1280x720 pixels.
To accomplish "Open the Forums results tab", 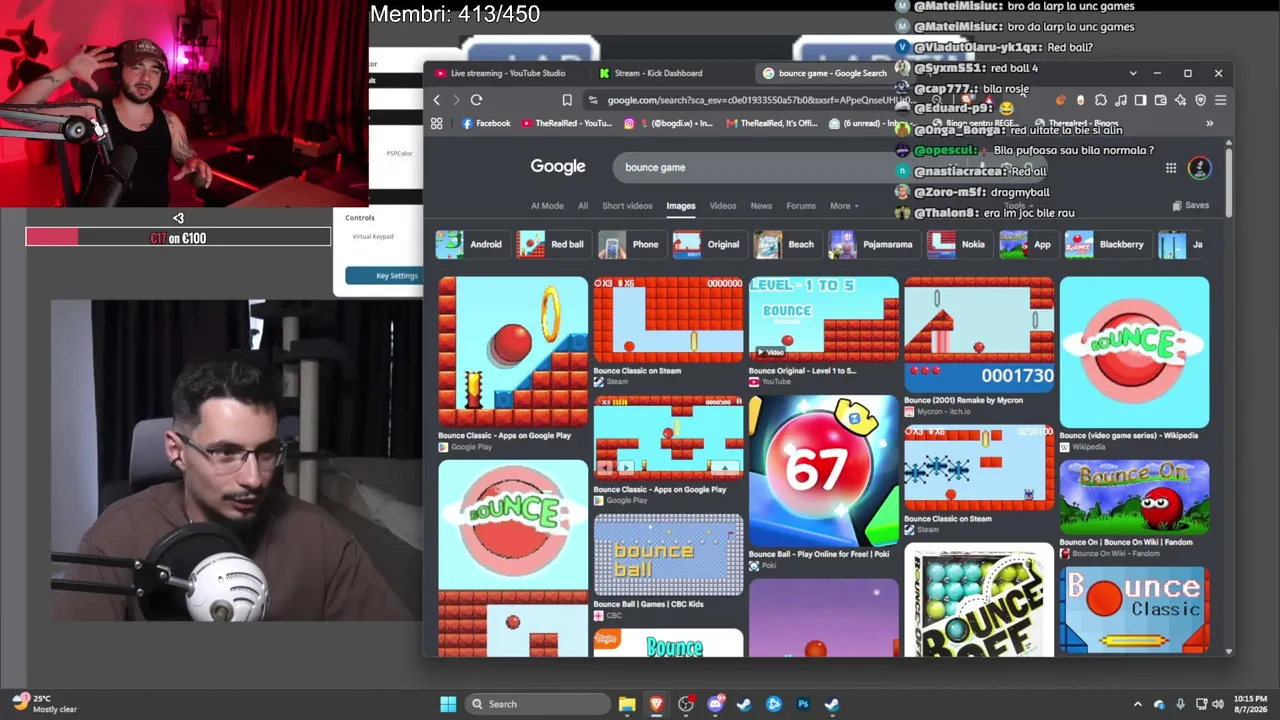I will click(x=801, y=206).
